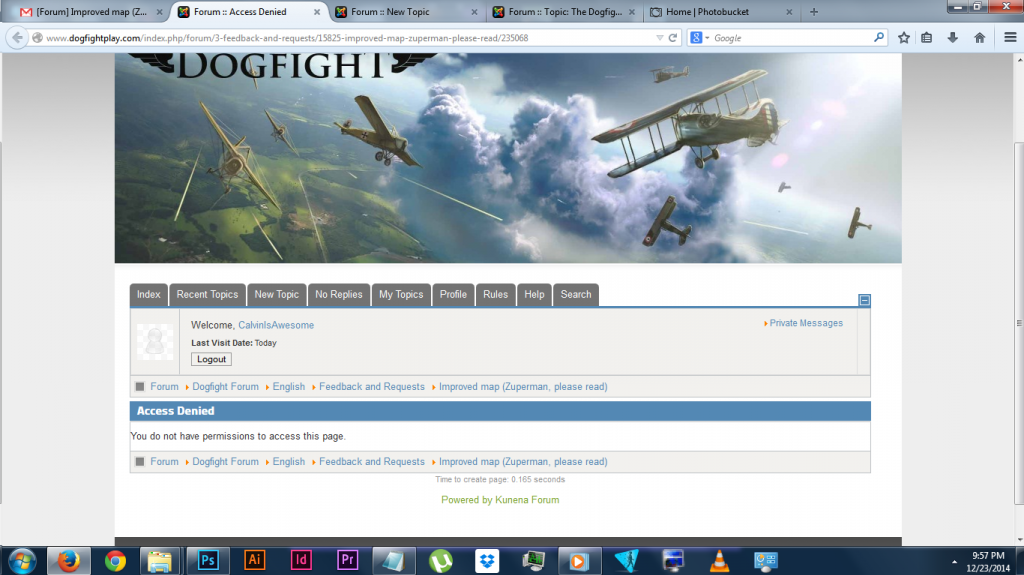Collapse the profile box with the minus toggle
Viewport: 1024px width, 575px height.
pos(864,300)
